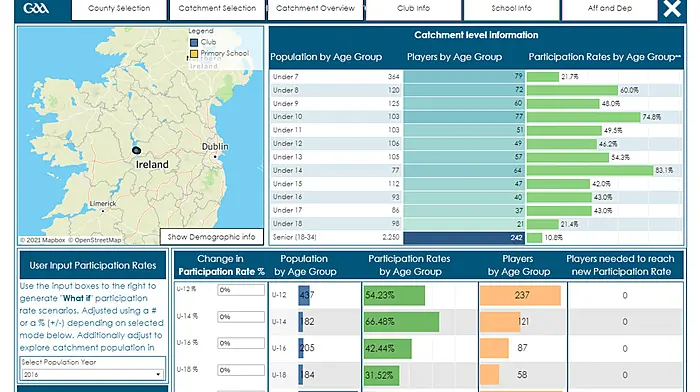Viewport: 700px width, 392px height.
Task: Click the Ireland label on the map
Action: click(x=152, y=165)
